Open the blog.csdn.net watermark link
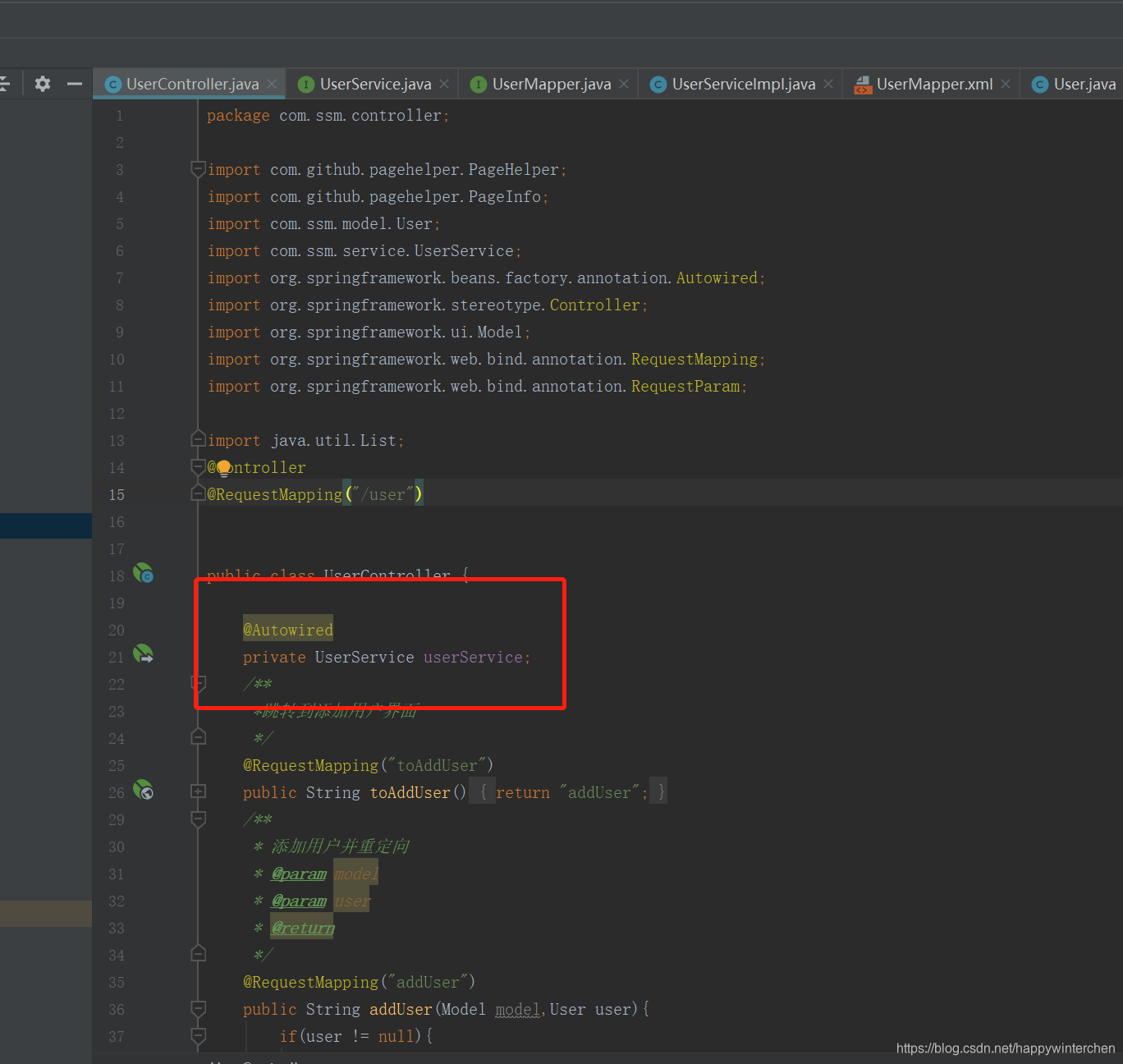 pyautogui.click(x=1006, y=1048)
